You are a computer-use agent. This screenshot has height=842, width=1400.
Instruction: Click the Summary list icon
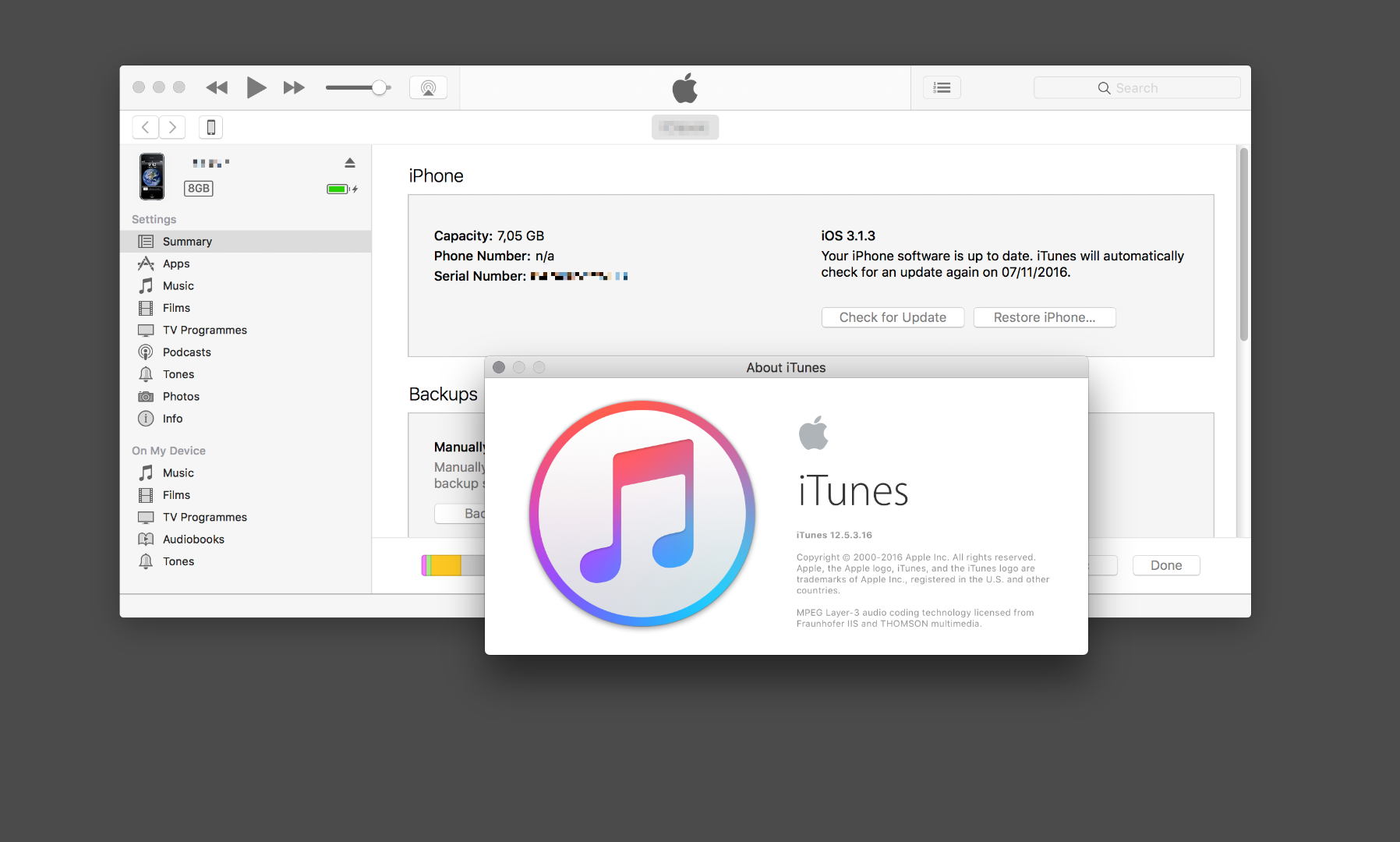pyautogui.click(x=146, y=242)
